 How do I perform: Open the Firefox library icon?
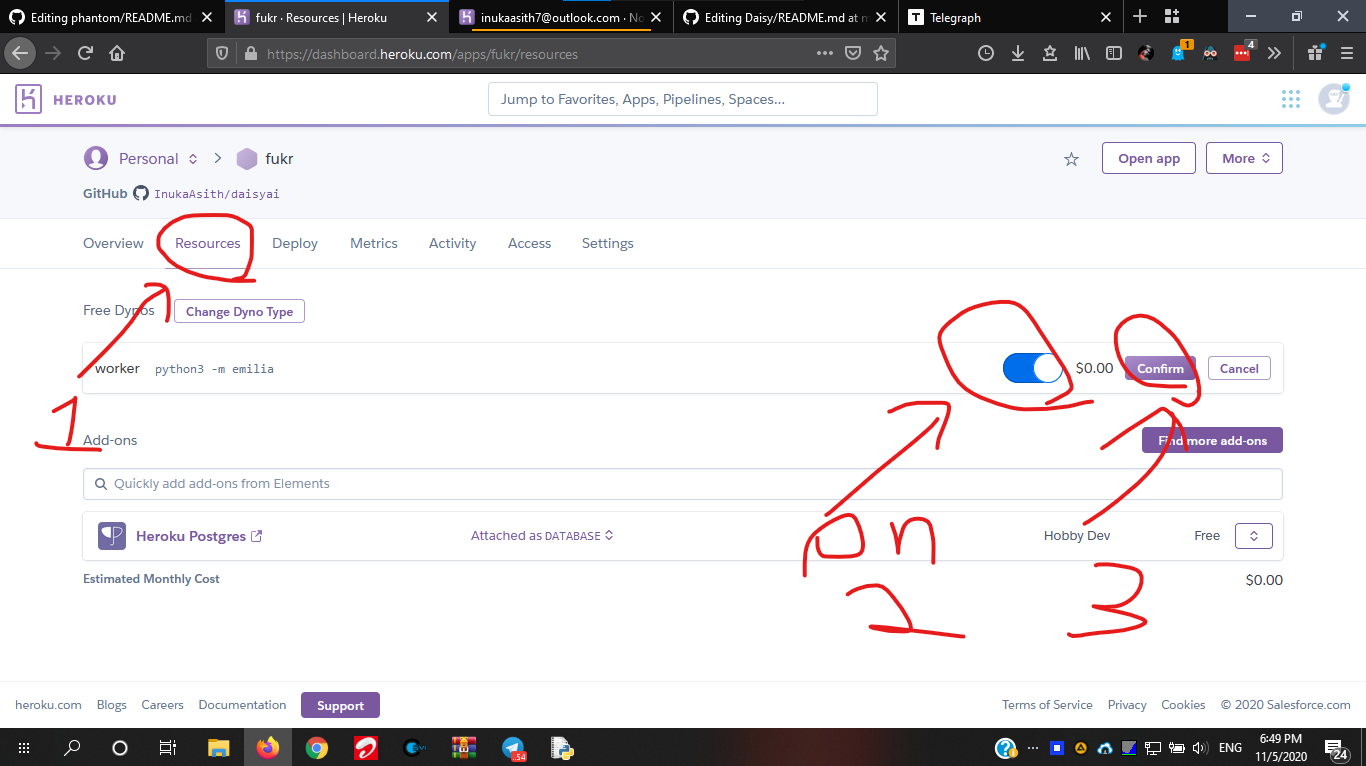coord(1082,54)
